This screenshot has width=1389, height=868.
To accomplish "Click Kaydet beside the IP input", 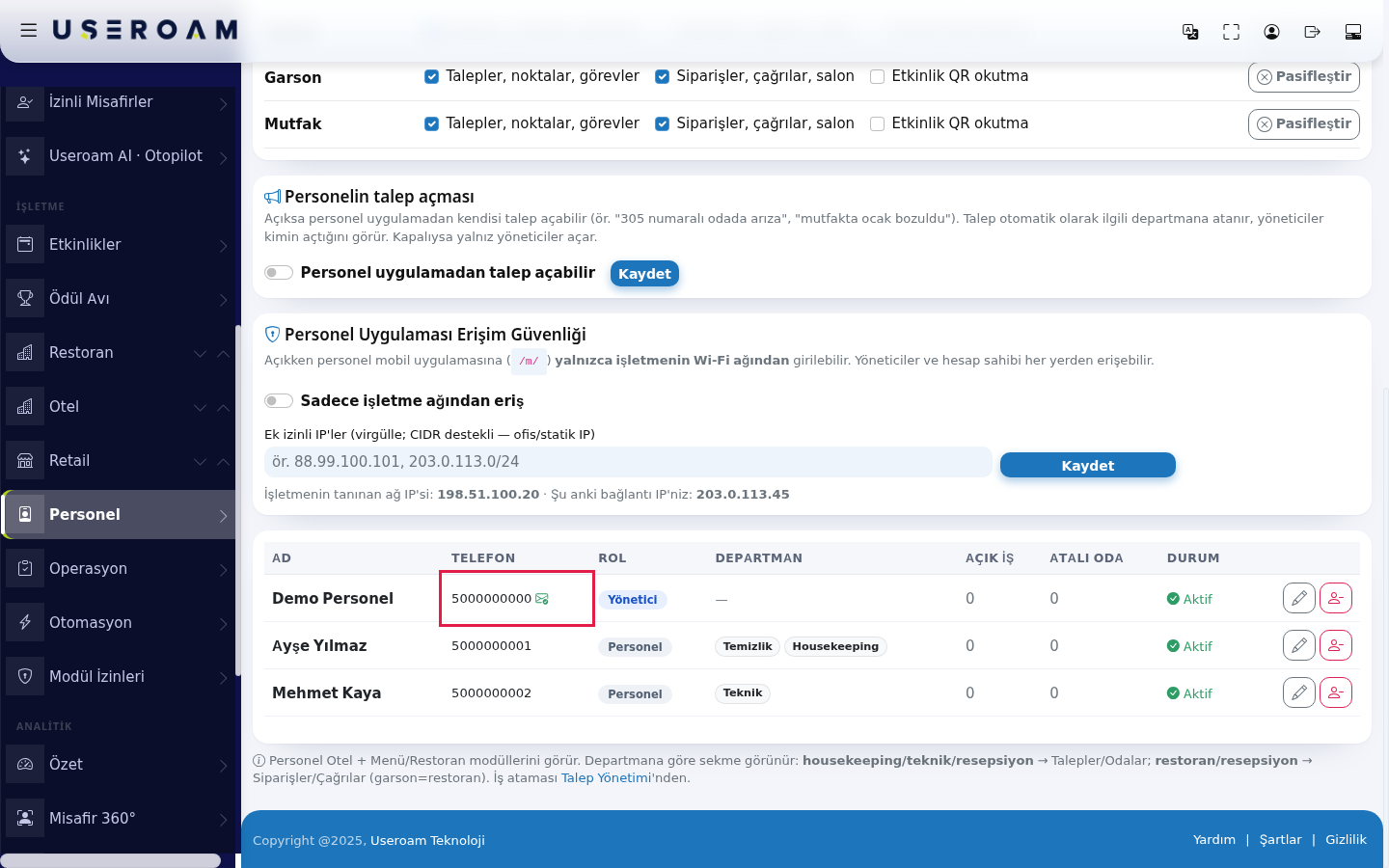I will pyautogui.click(x=1088, y=465).
